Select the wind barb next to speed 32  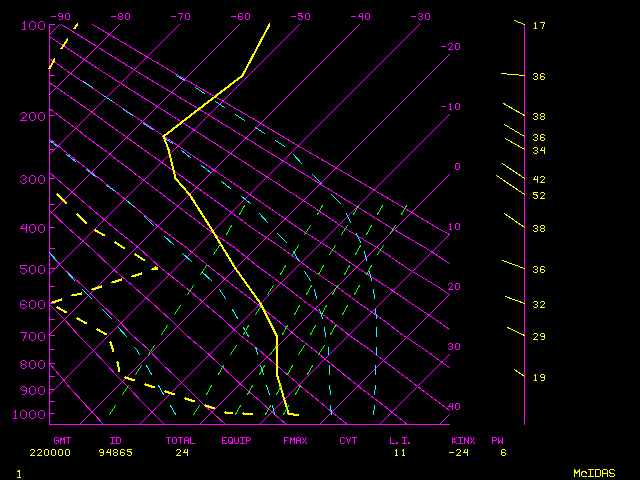tap(515, 299)
